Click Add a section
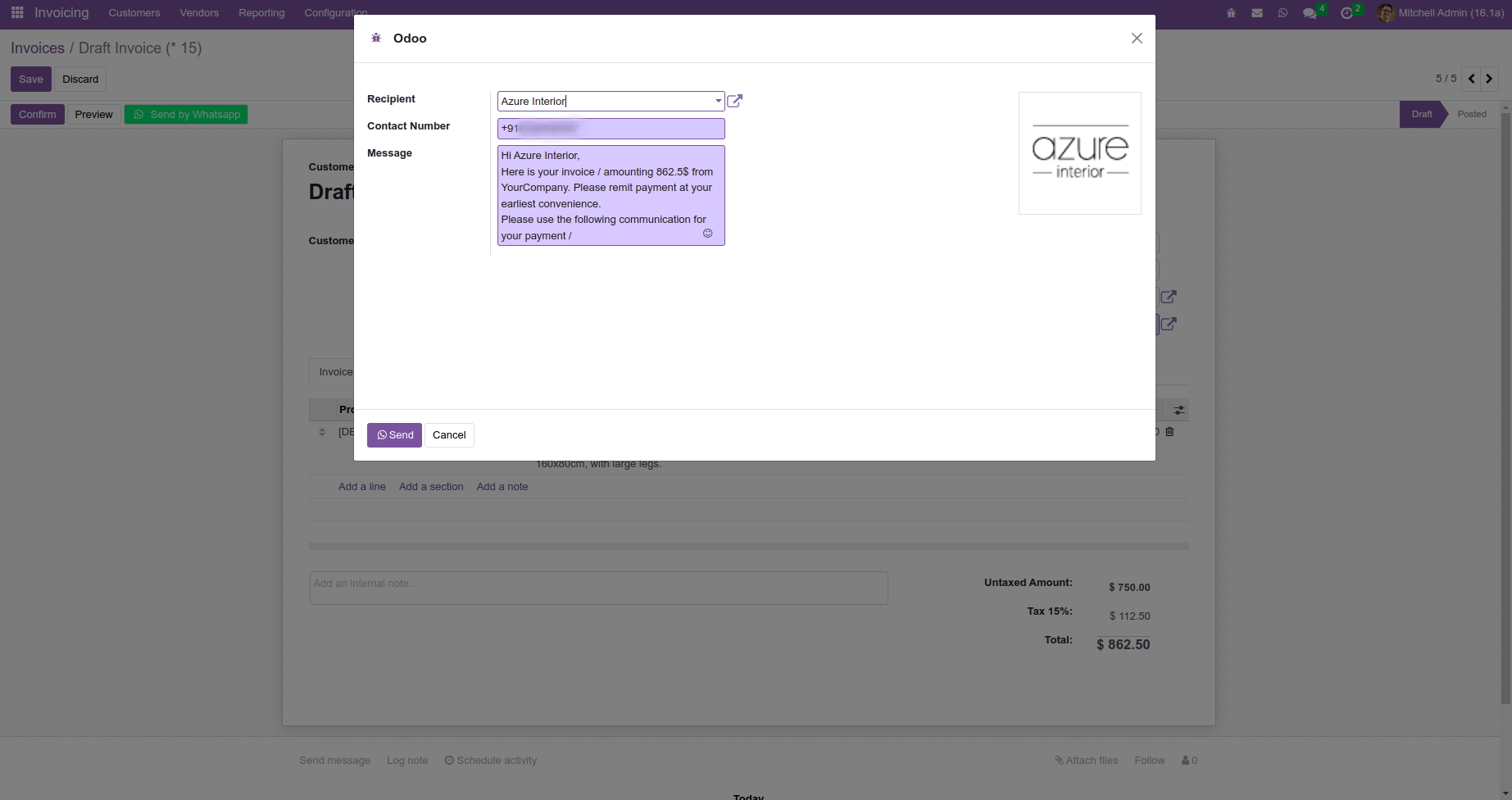The image size is (1512, 800). click(431, 487)
